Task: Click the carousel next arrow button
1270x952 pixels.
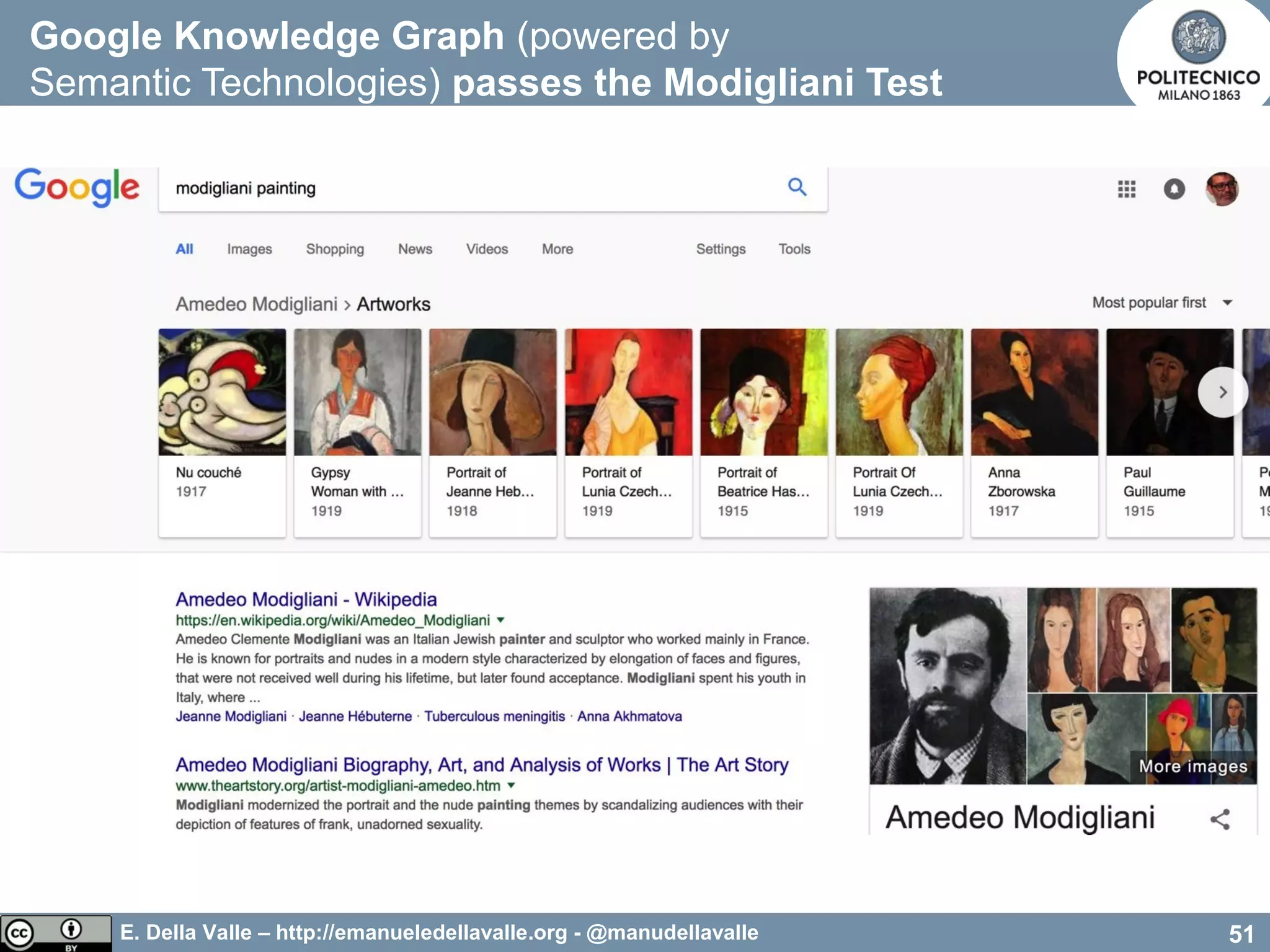Action: tap(1222, 392)
